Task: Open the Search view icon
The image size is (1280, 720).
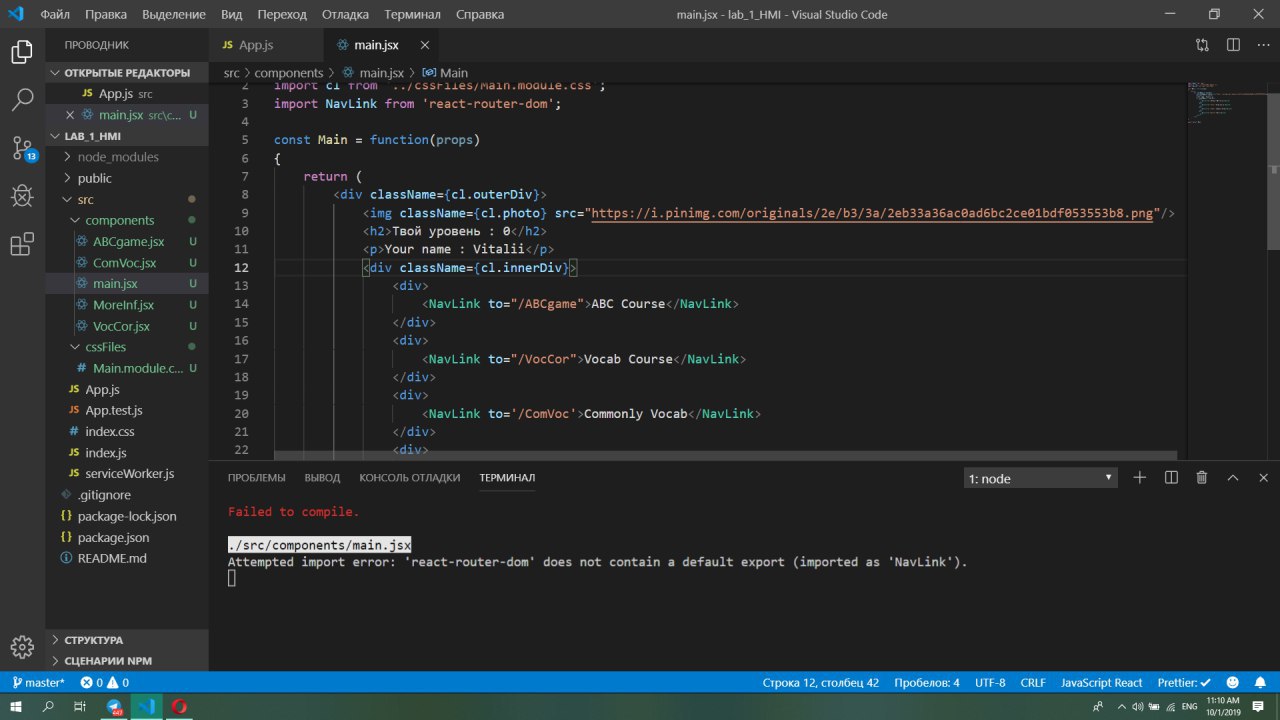Action: pos(22,99)
